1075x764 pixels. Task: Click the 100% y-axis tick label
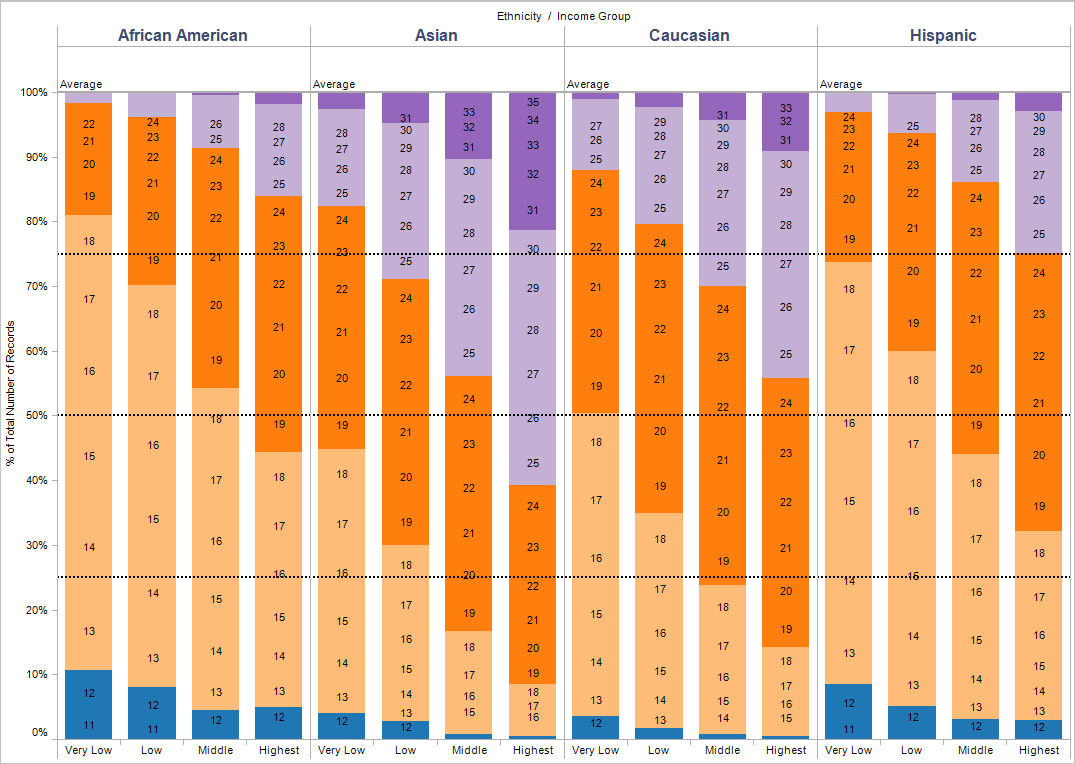tap(33, 93)
